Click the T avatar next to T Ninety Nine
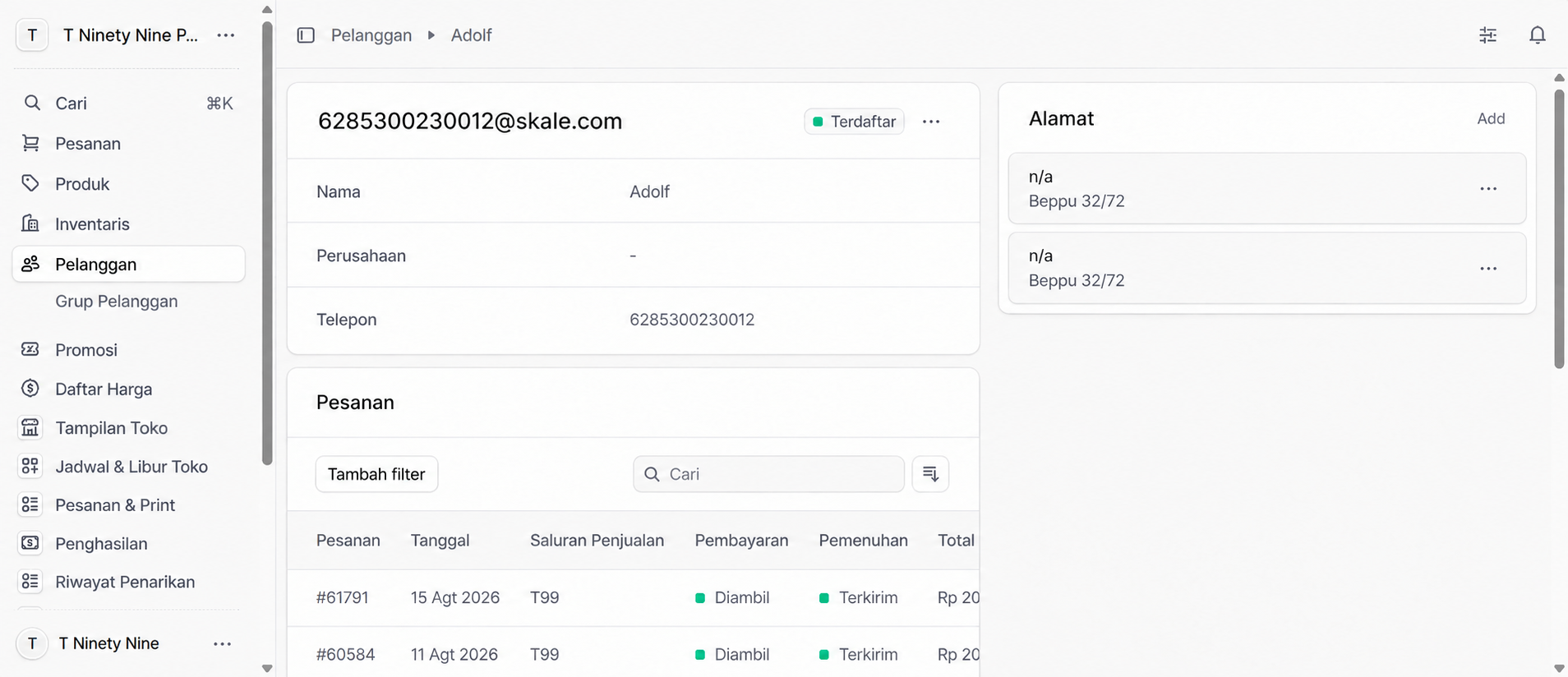The height and width of the screenshot is (677, 1568). tap(32, 643)
